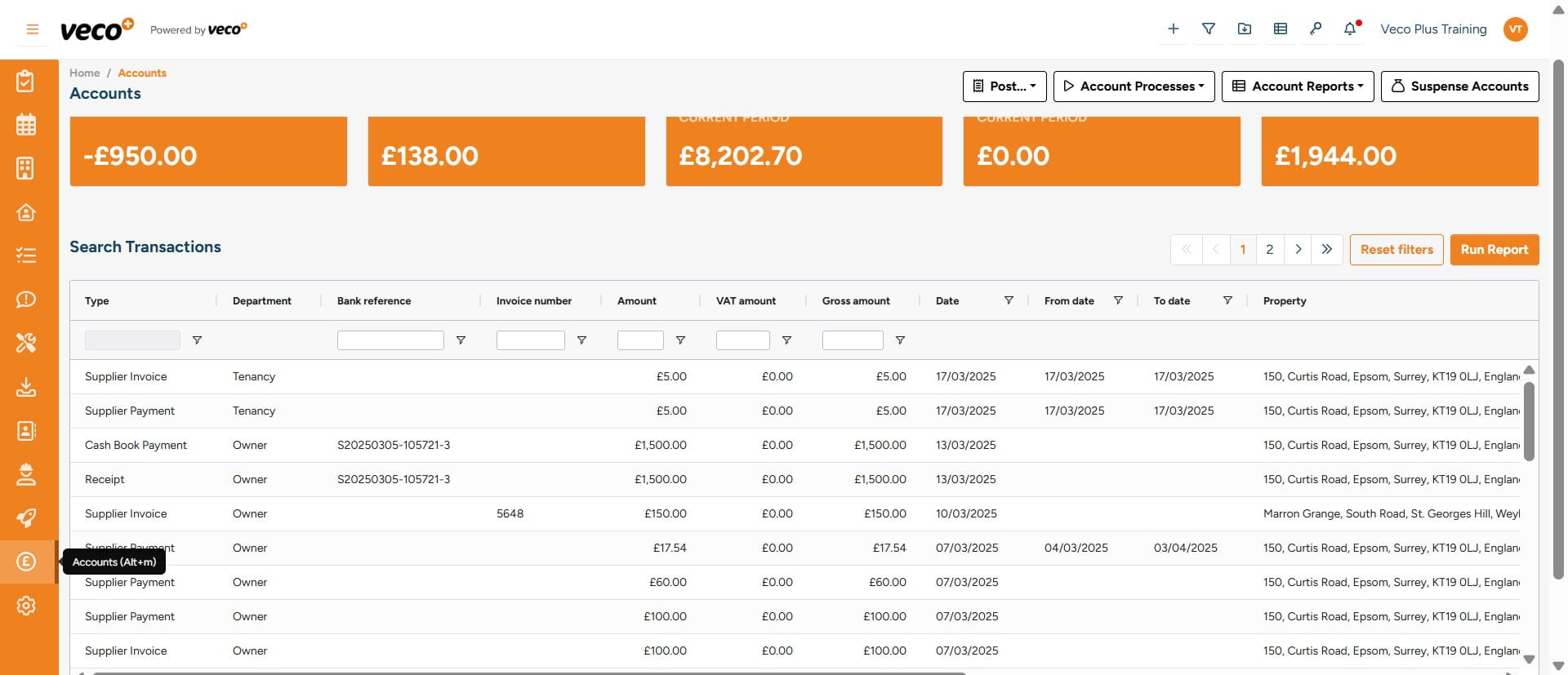Expand the Account Processes dropdown
Screen dimensions: 1568x675
1134,87
